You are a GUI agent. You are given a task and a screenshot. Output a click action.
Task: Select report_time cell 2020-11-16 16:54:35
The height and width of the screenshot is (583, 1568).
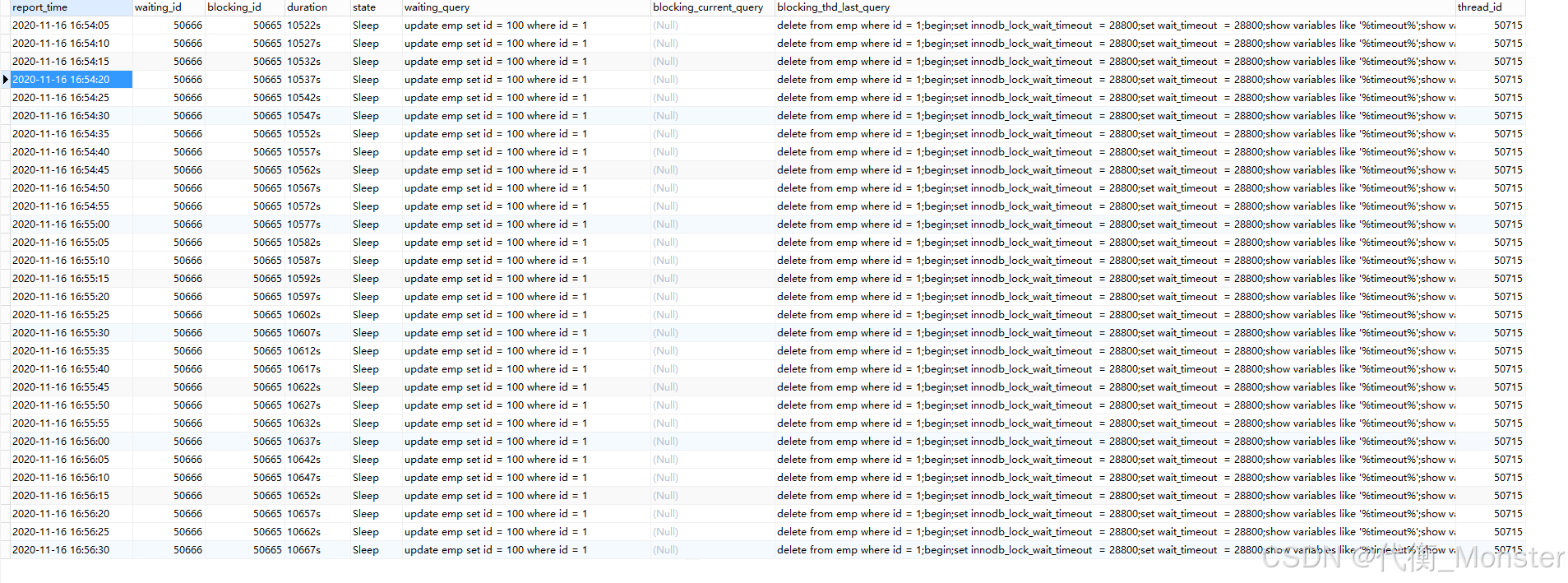71,134
